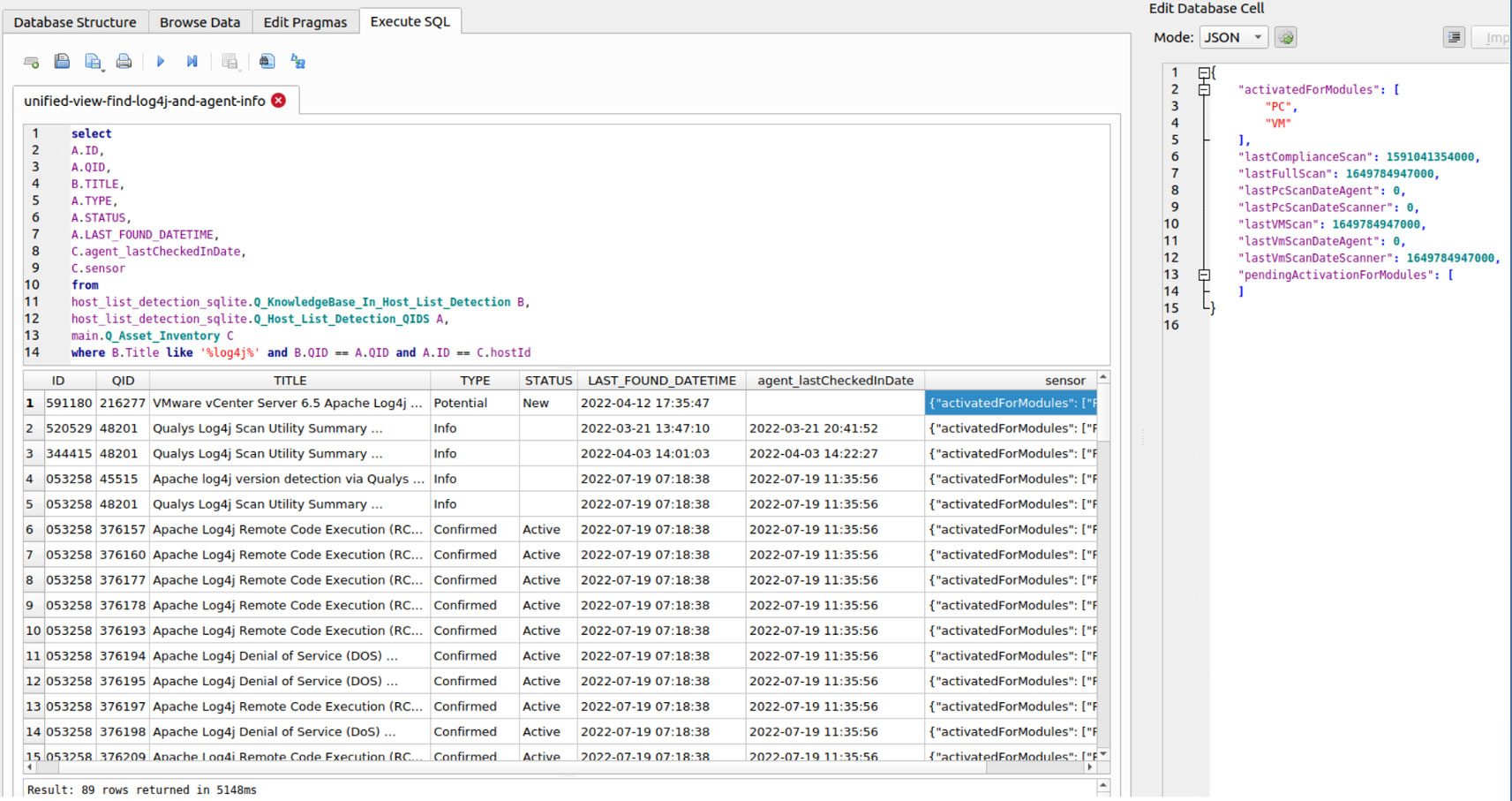Click the green gear beside the Mode dropdown
This screenshot has width=1512, height=801.
point(1285,36)
